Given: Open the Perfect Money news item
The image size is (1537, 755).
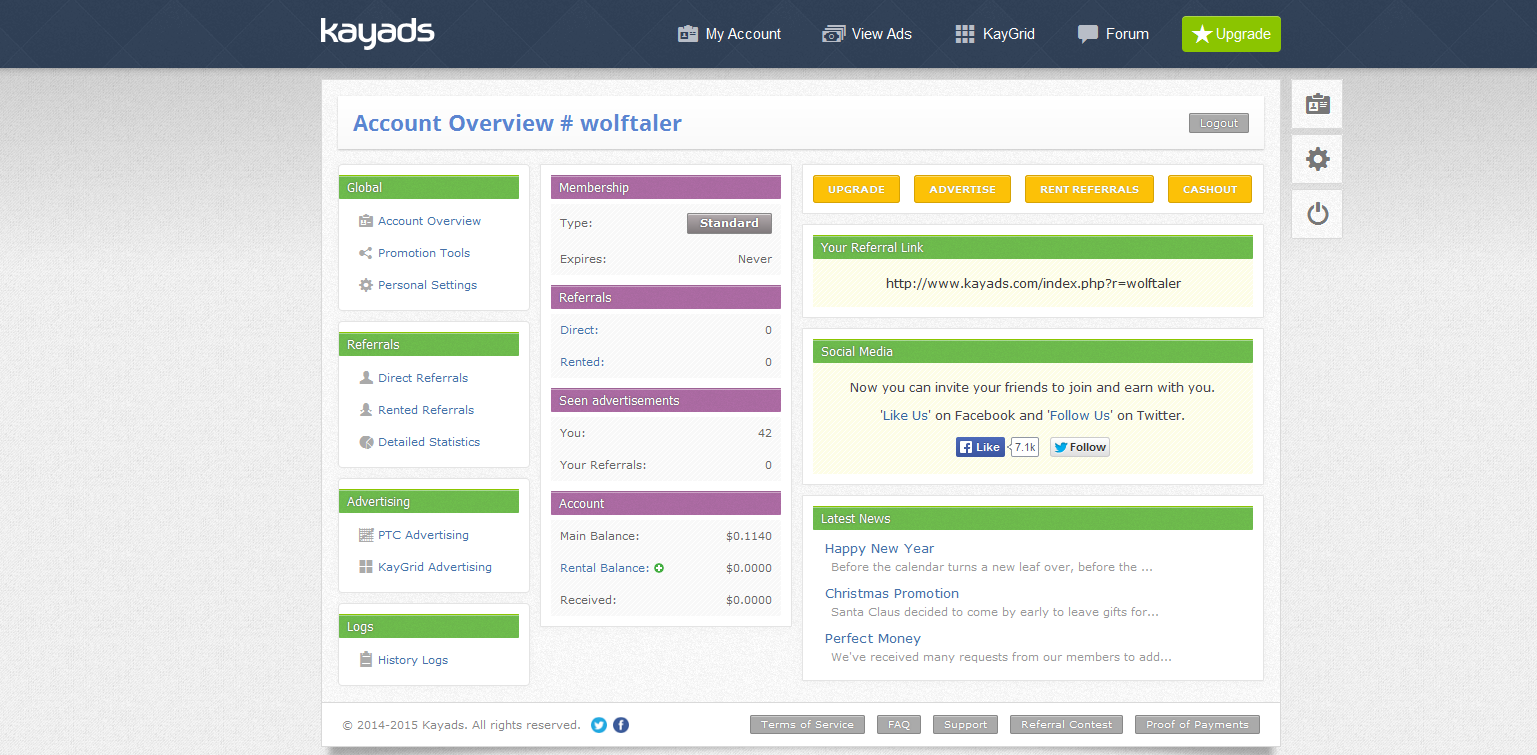Looking at the screenshot, I should click(873, 638).
